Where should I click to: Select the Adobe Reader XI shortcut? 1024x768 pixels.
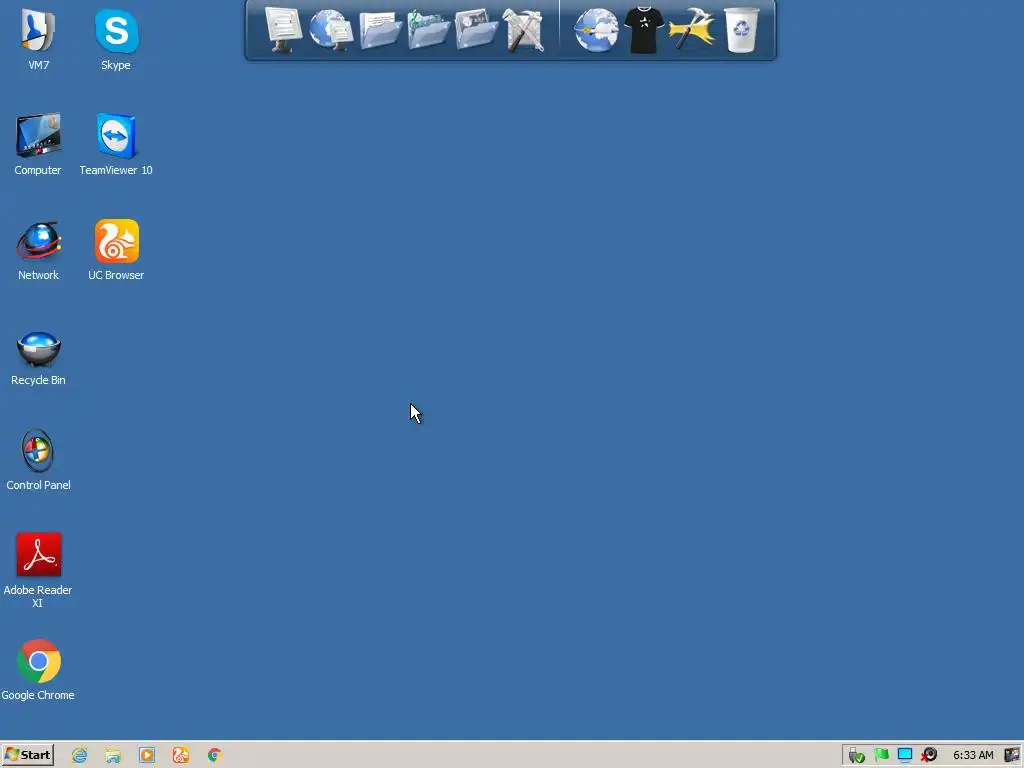38,571
